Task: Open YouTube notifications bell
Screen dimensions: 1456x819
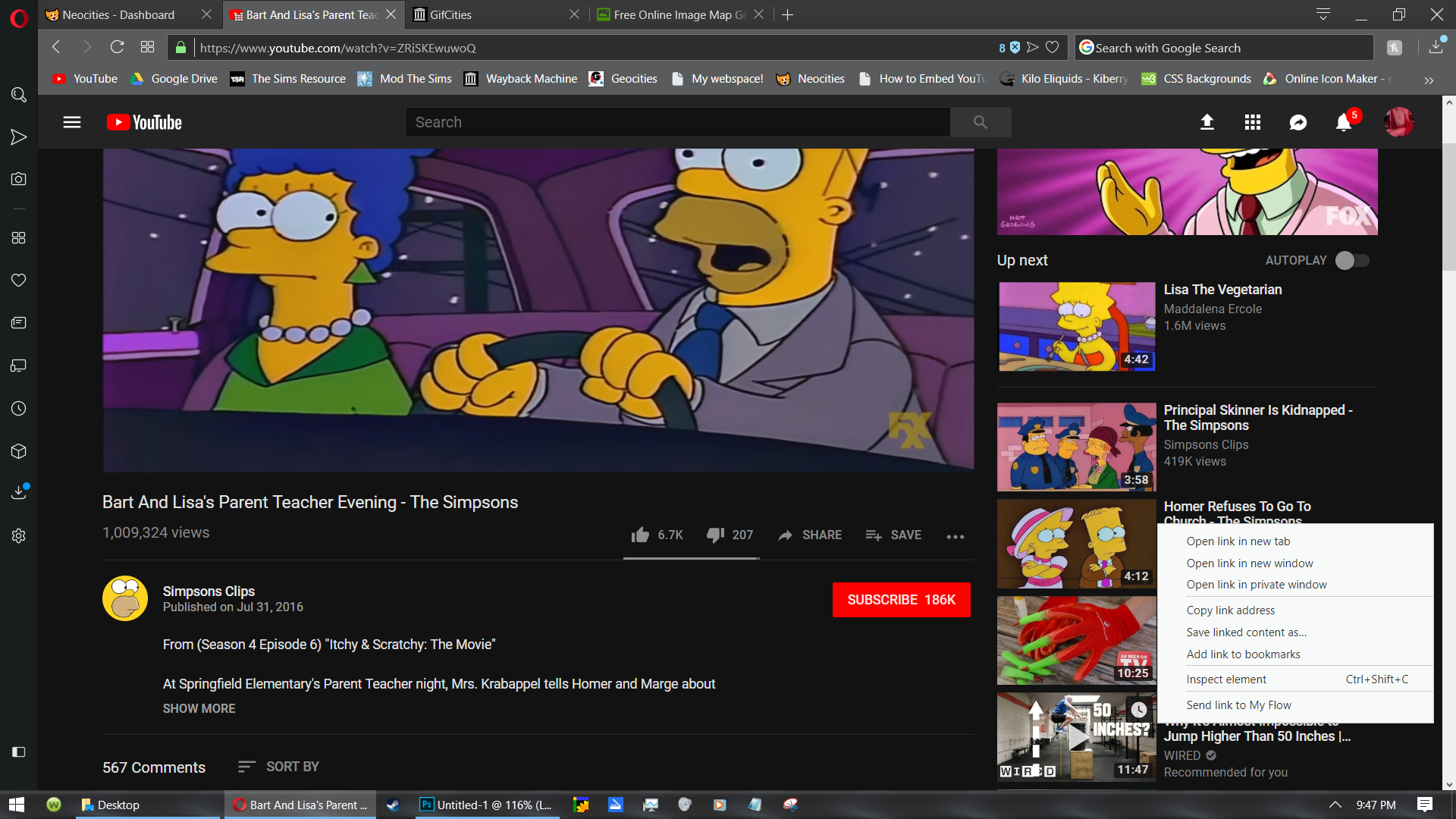Action: (1343, 122)
